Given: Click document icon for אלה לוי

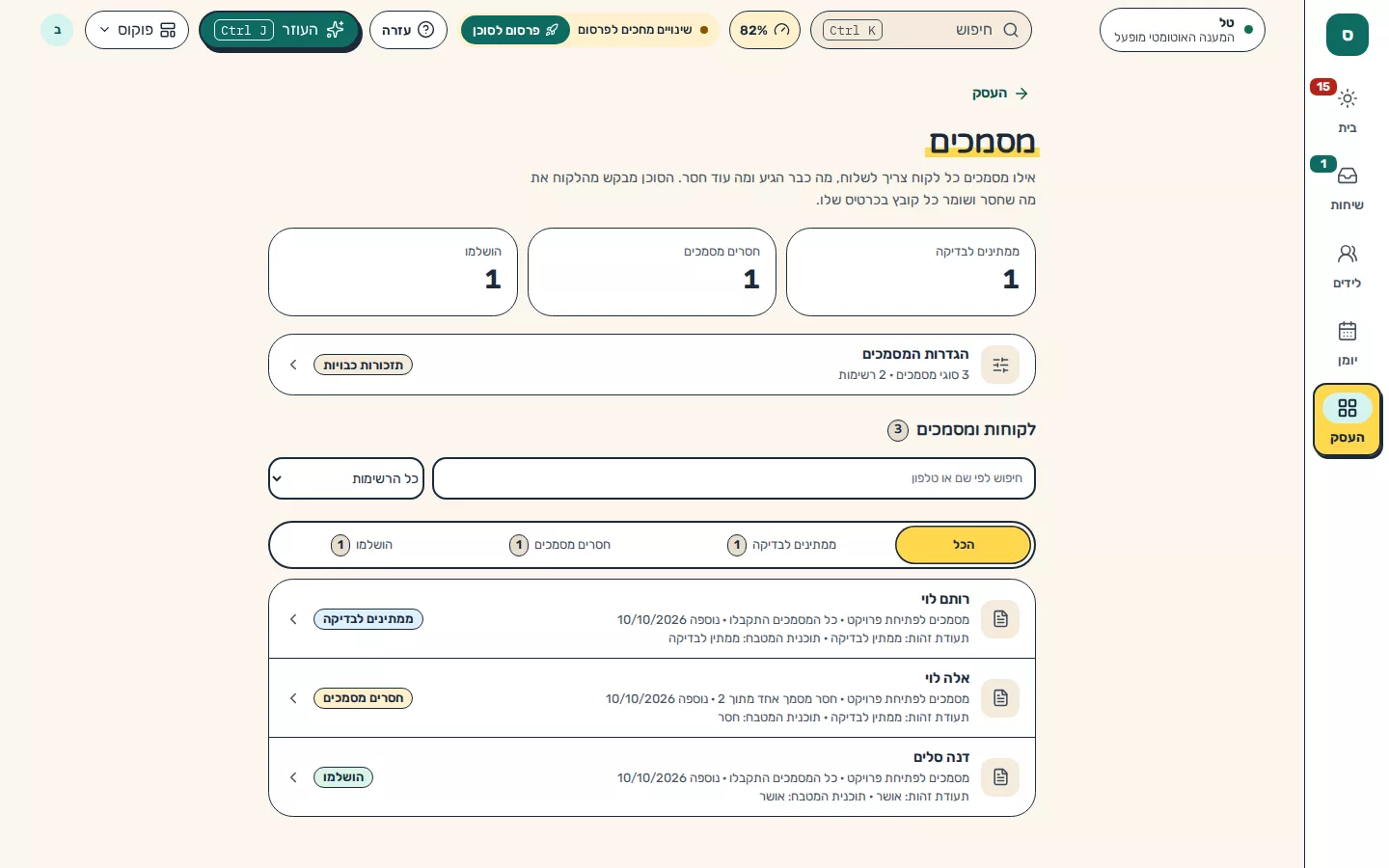Looking at the screenshot, I should tap(1000, 698).
